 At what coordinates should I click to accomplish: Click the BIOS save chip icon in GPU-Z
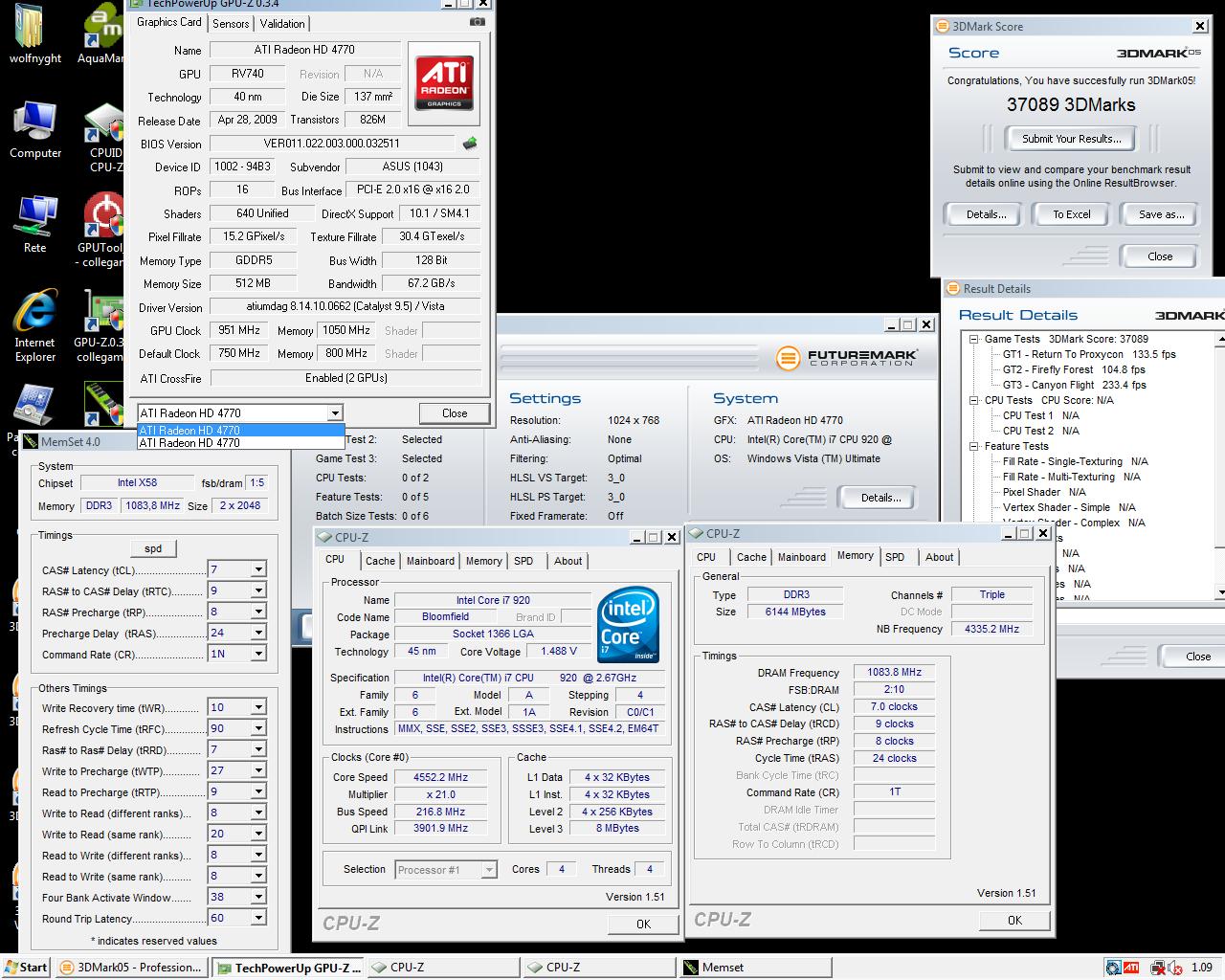pos(470,144)
